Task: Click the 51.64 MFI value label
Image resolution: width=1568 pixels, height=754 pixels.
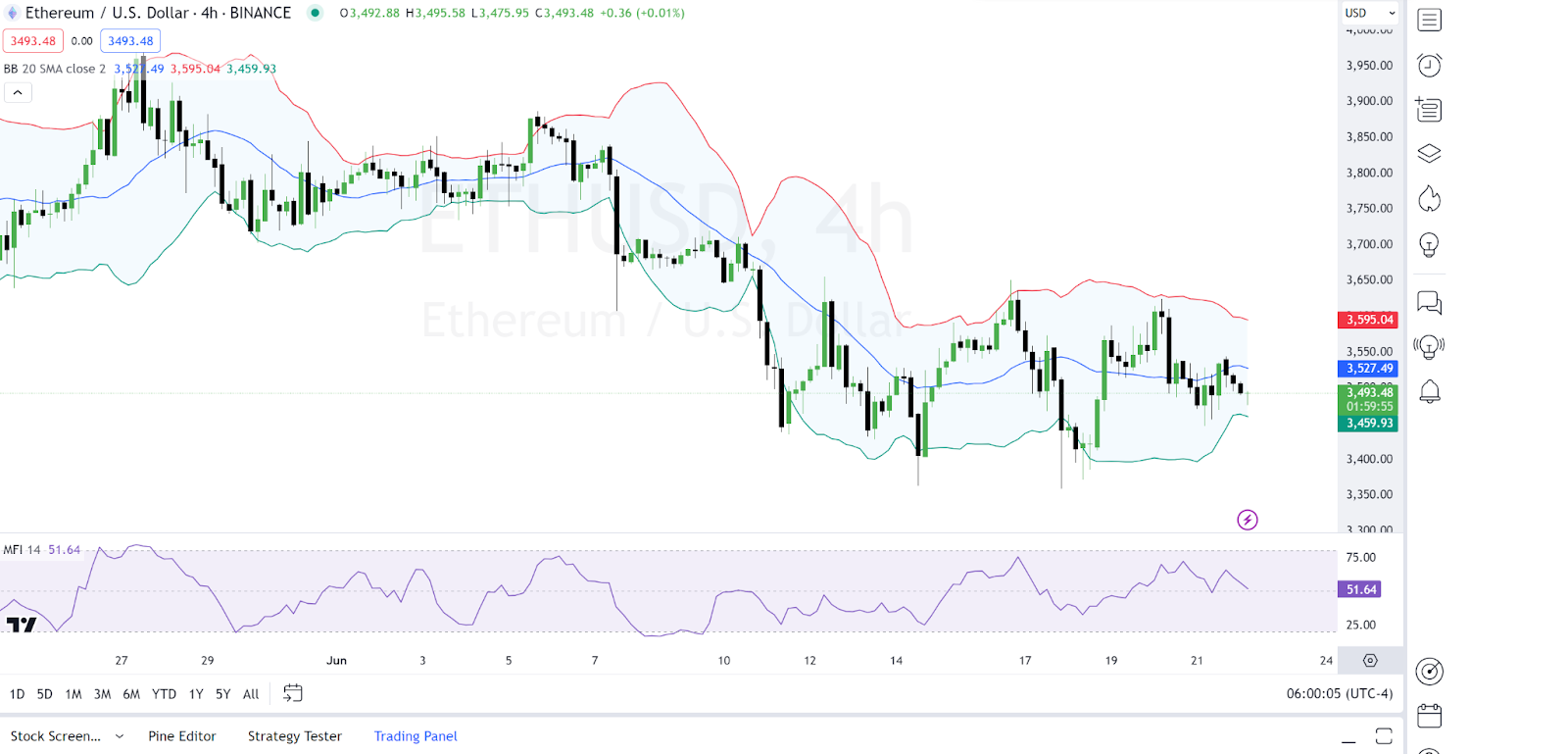Action: coord(1360,589)
